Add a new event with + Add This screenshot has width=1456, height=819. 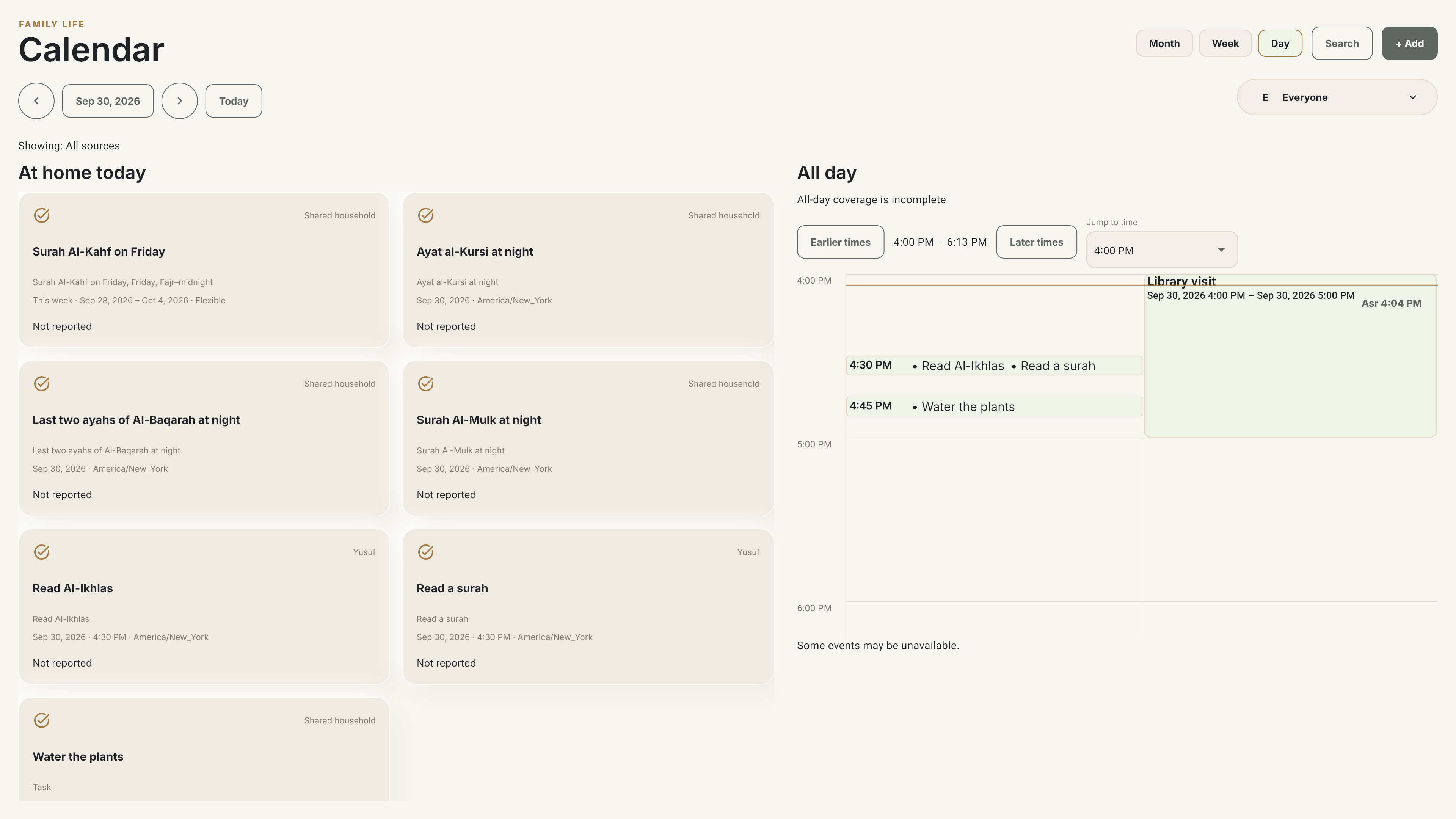pyautogui.click(x=1409, y=44)
